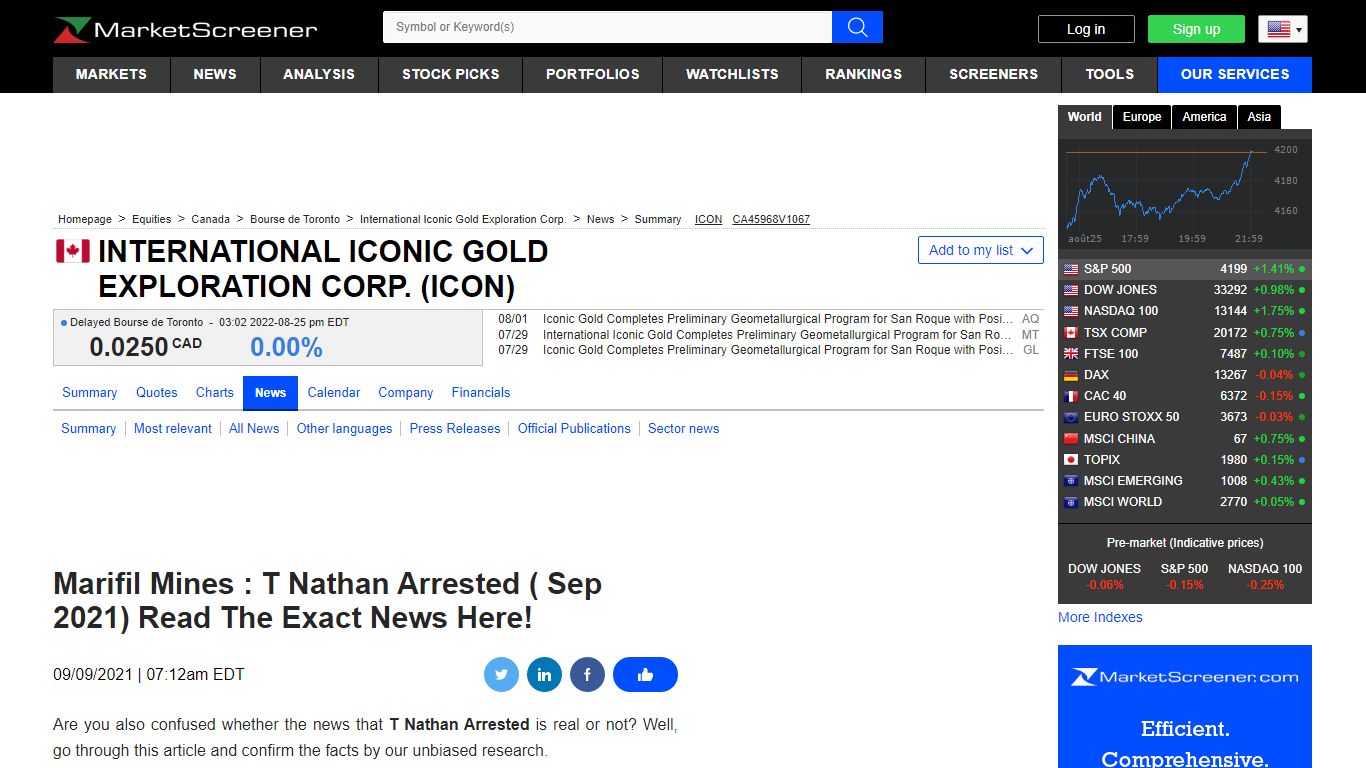Share article on Twitter
1366x768 pixels.
(501, 674)
